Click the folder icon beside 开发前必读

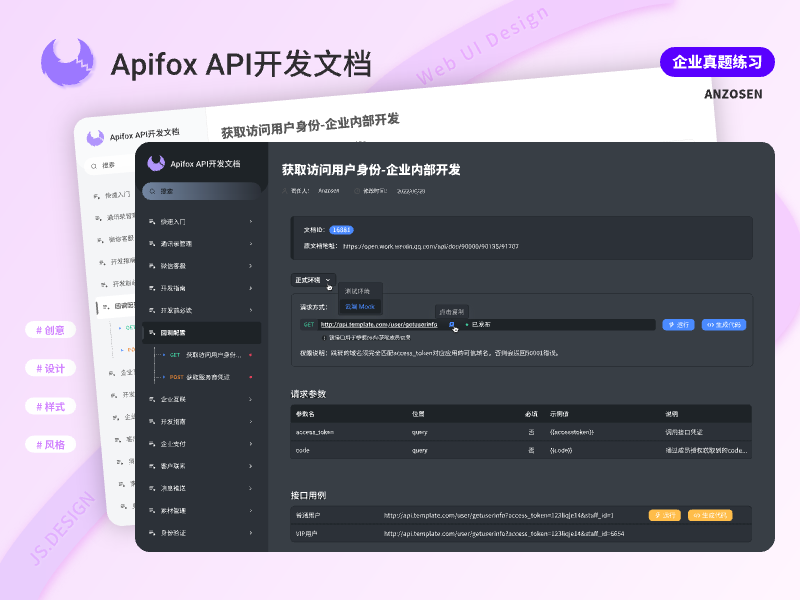pyautogui.click(x=152, y=310)
